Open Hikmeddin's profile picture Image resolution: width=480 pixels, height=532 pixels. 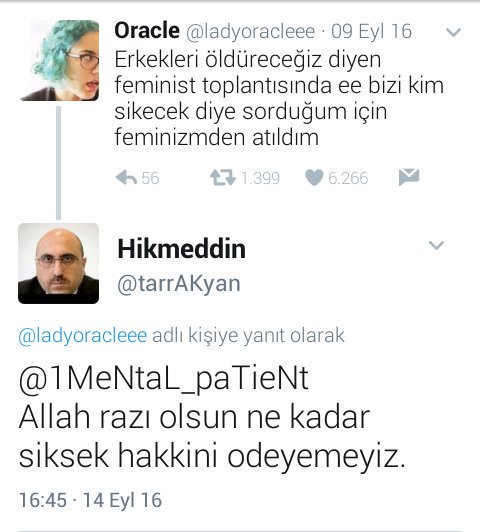click(x=58, y=263)
